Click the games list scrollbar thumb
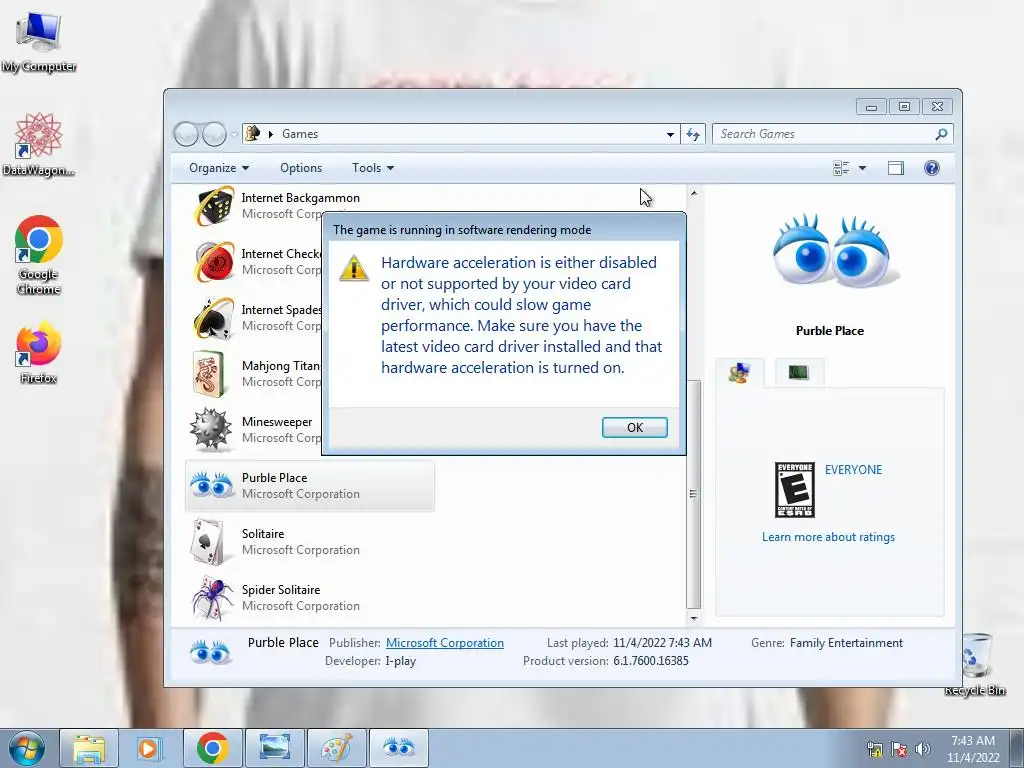Image resolution: width=1024 pixels, height=768 pixels. pos(694,494)
